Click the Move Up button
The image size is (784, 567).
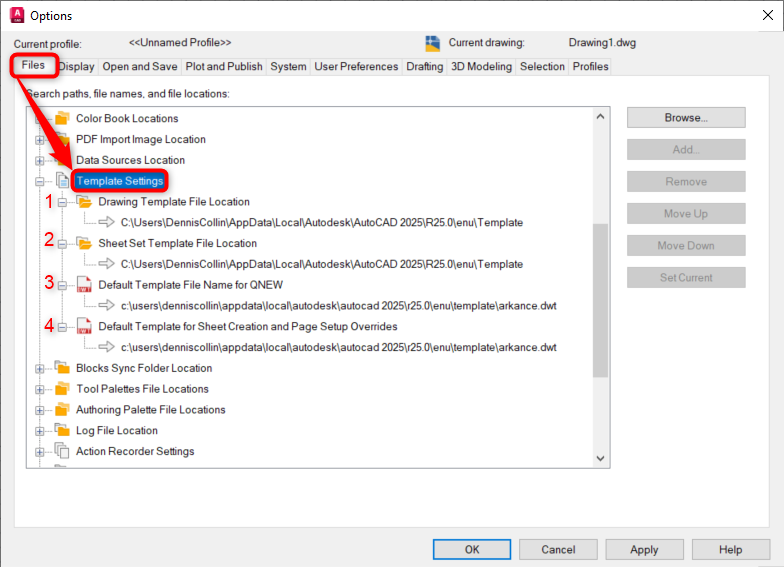pyautogui.click(x=686, y=214)
